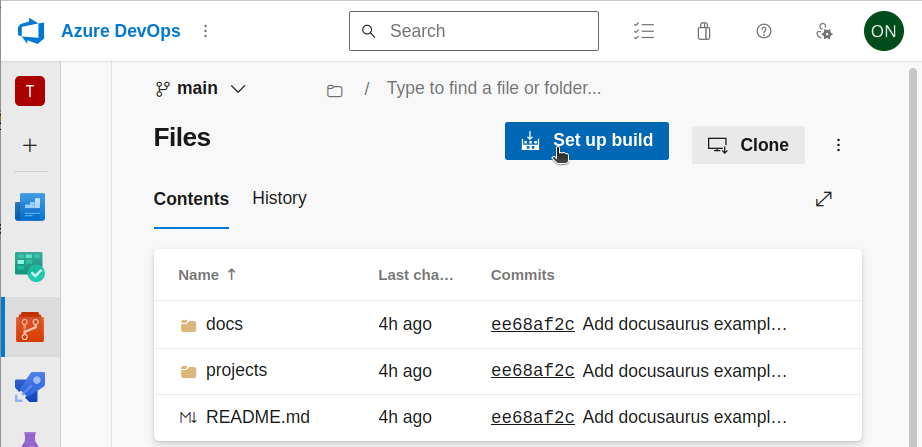This screenshot has width=922, height=447.
Task: Select the red T project tile
Action: pos(30,91)
